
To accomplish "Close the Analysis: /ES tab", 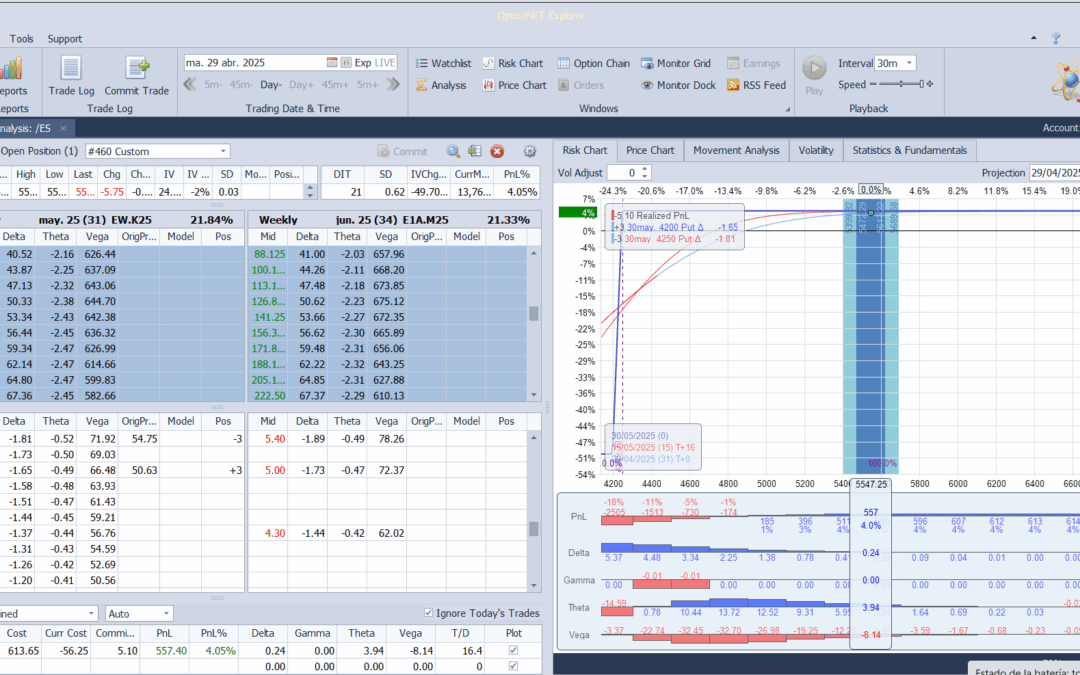I will pyautogui.click(x=63, y=128).
